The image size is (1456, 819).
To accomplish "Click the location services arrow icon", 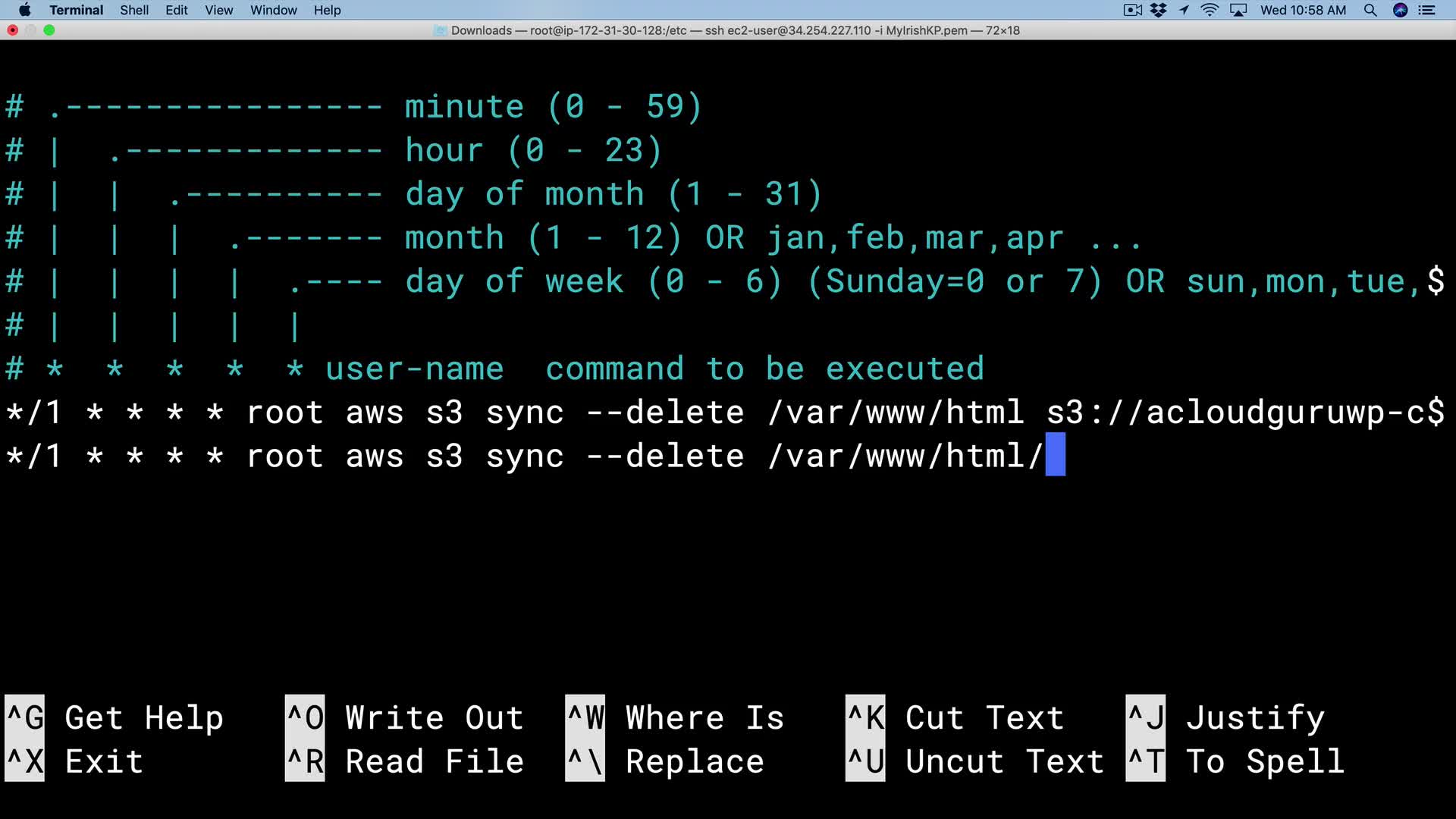I will point(1184,10).
